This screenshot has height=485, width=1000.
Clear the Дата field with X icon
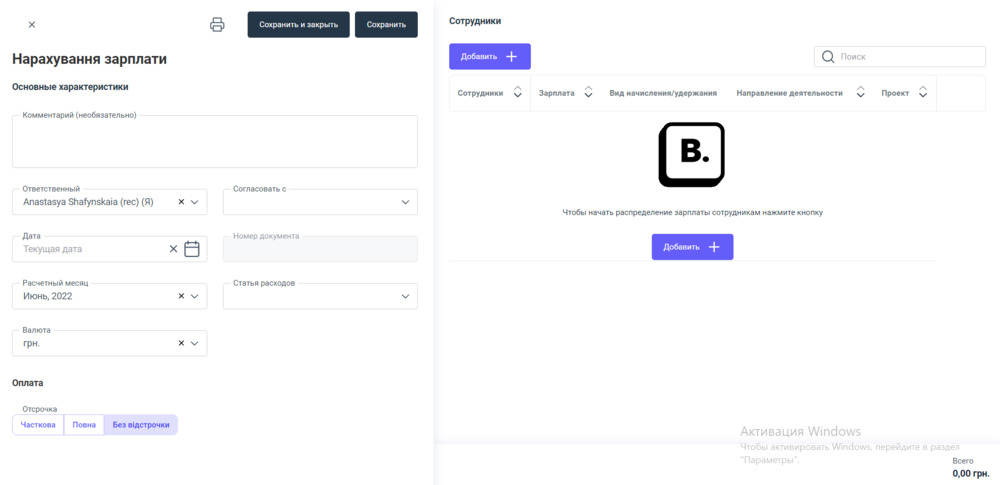[x=173, y=249]
